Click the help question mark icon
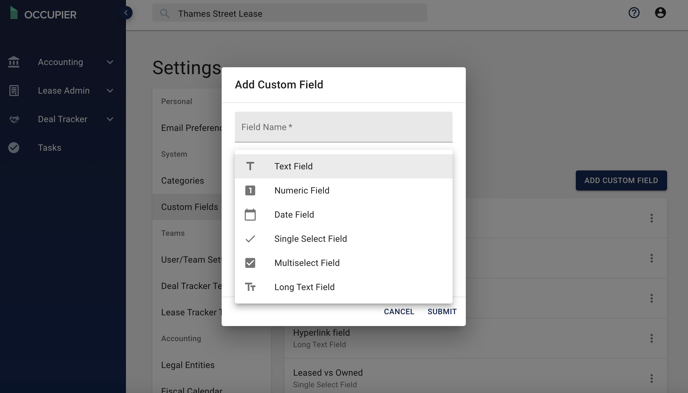Viewport: 688px width, 393px height. (634, 13)
